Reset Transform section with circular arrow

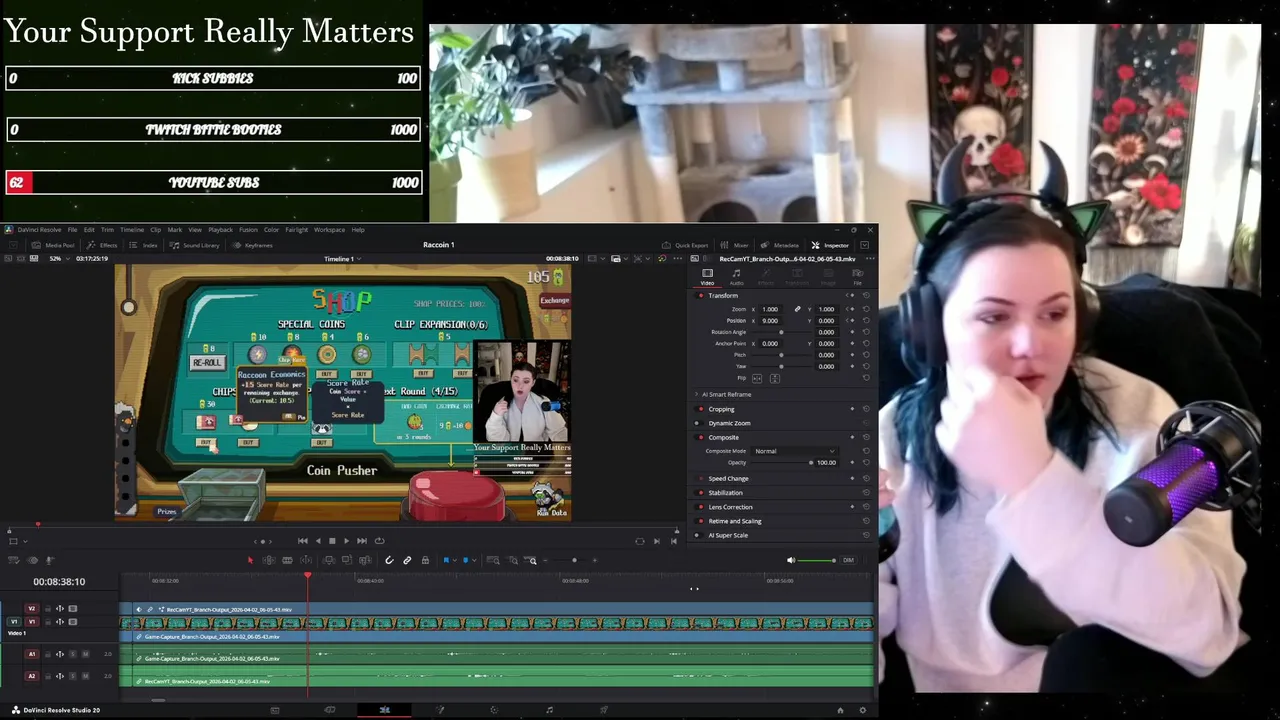(866, 295)
